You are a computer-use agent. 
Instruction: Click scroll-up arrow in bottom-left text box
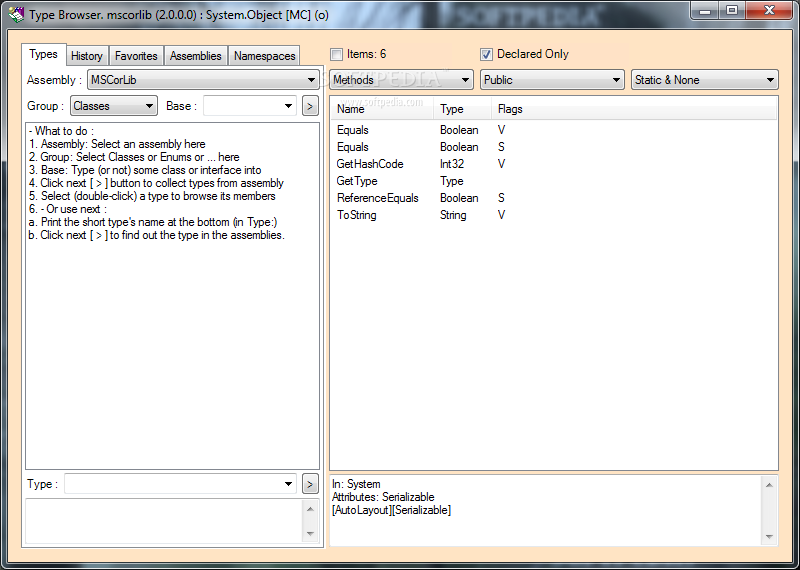[x=310, y=509]
